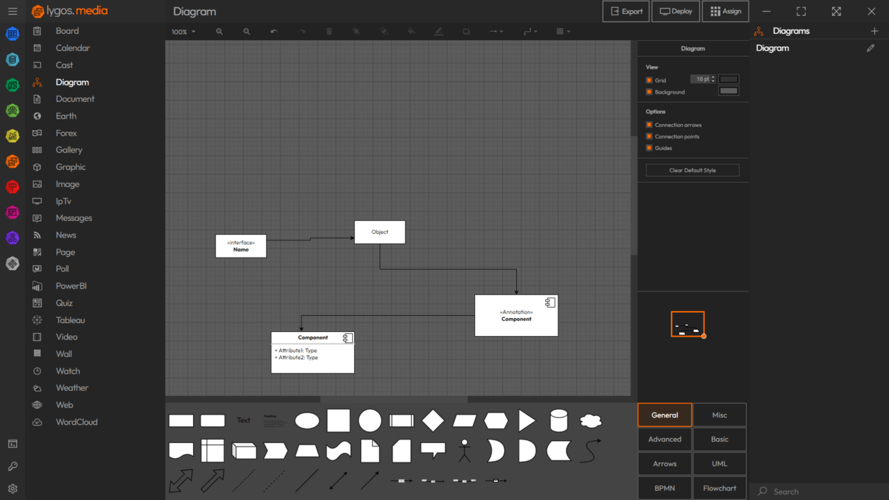Open the hamburger menu at top left
889x500 pixels.
(12, 11)
